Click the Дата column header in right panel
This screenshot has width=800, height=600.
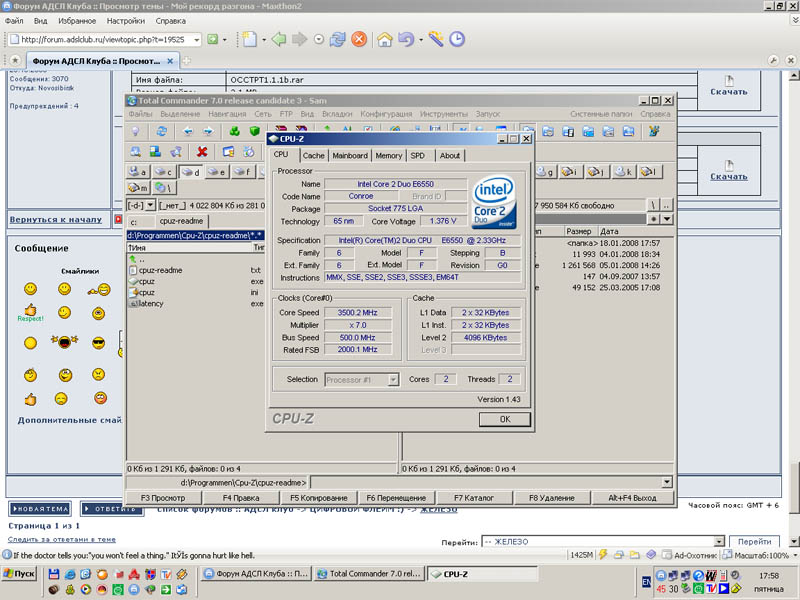609,231
